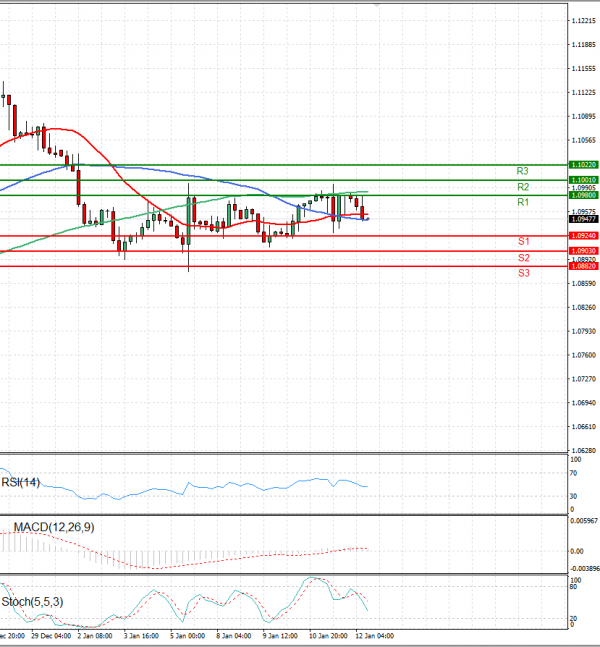Select the 1.10010 green price tag

(583, 180)
